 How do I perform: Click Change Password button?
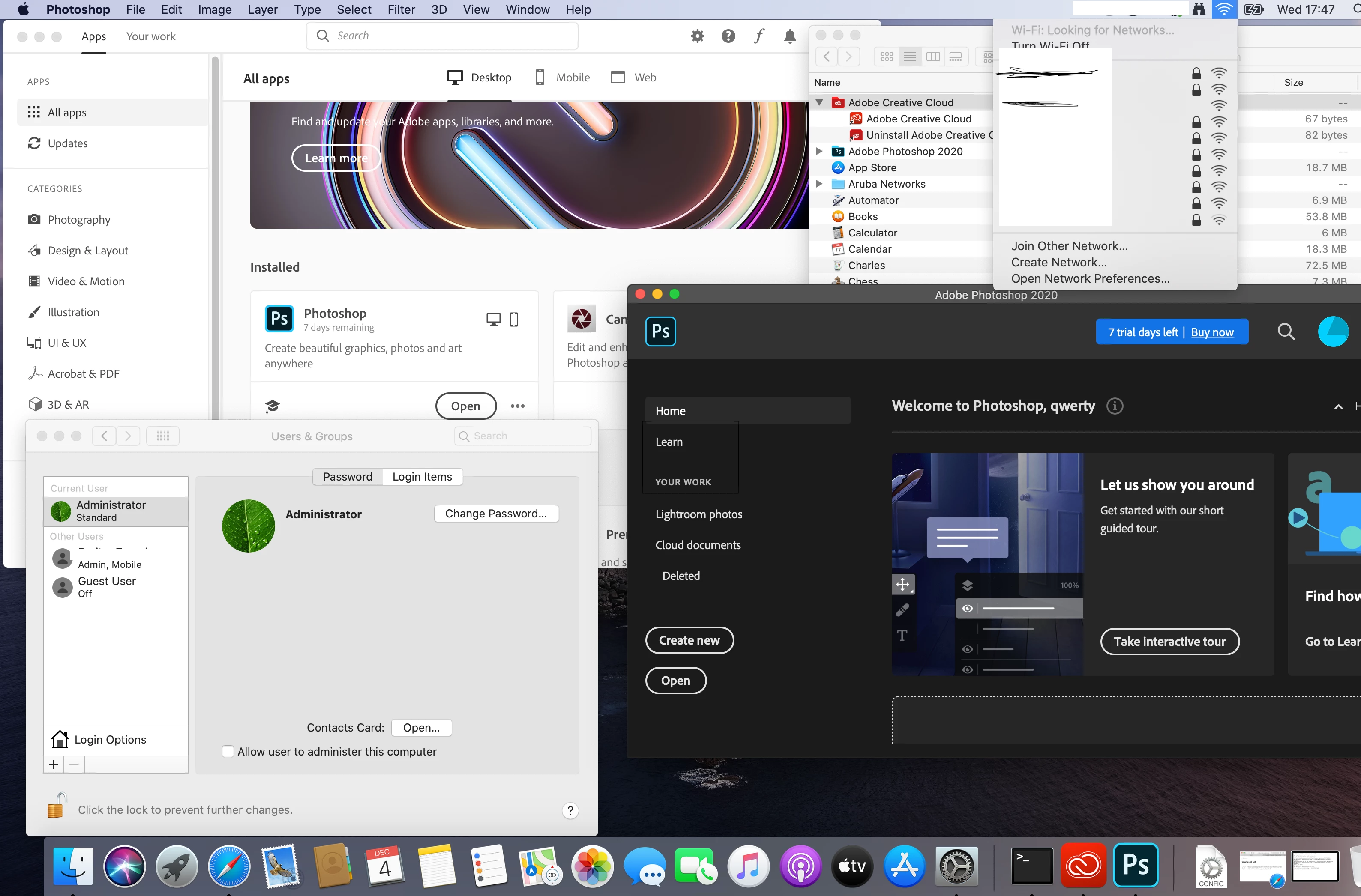[x=496, y=513]
